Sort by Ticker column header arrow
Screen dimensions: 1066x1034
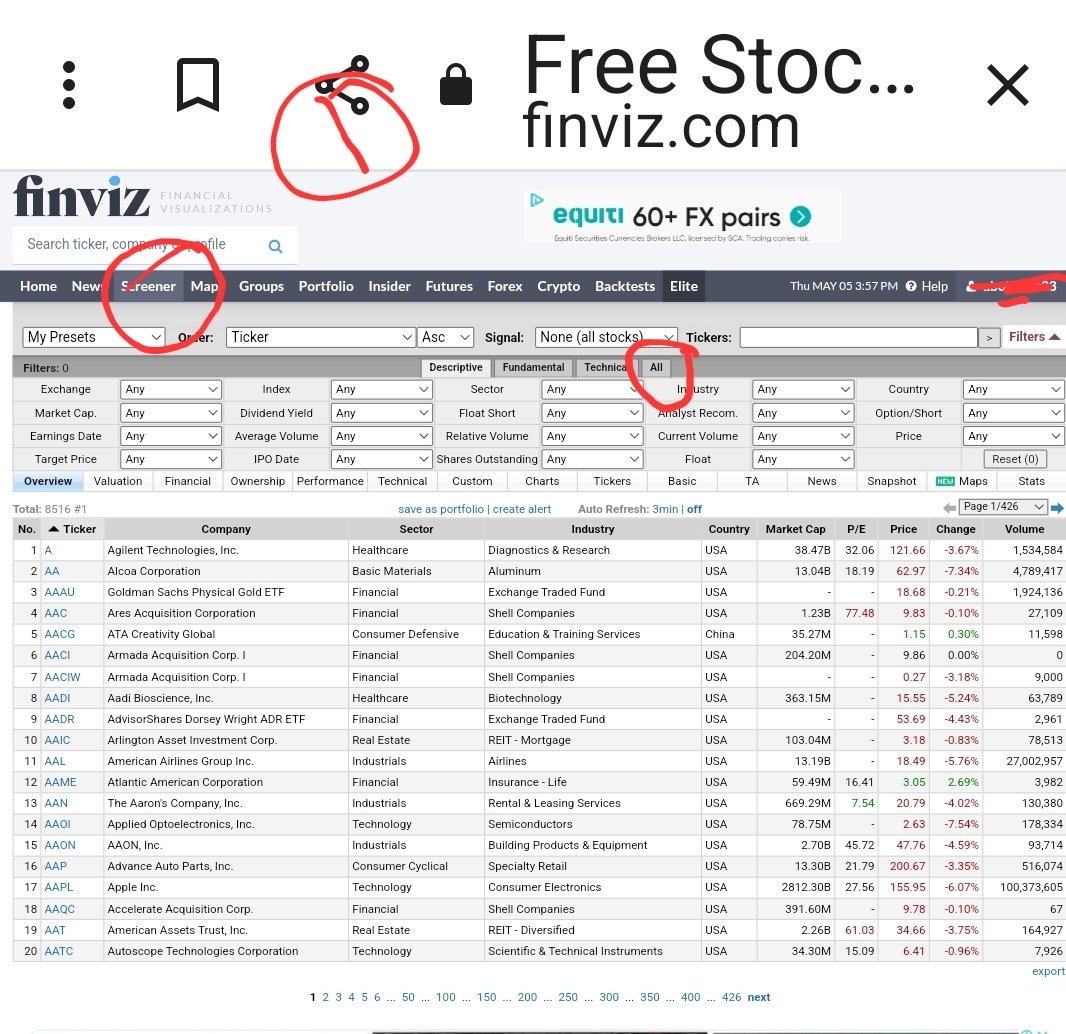[53, 529]
